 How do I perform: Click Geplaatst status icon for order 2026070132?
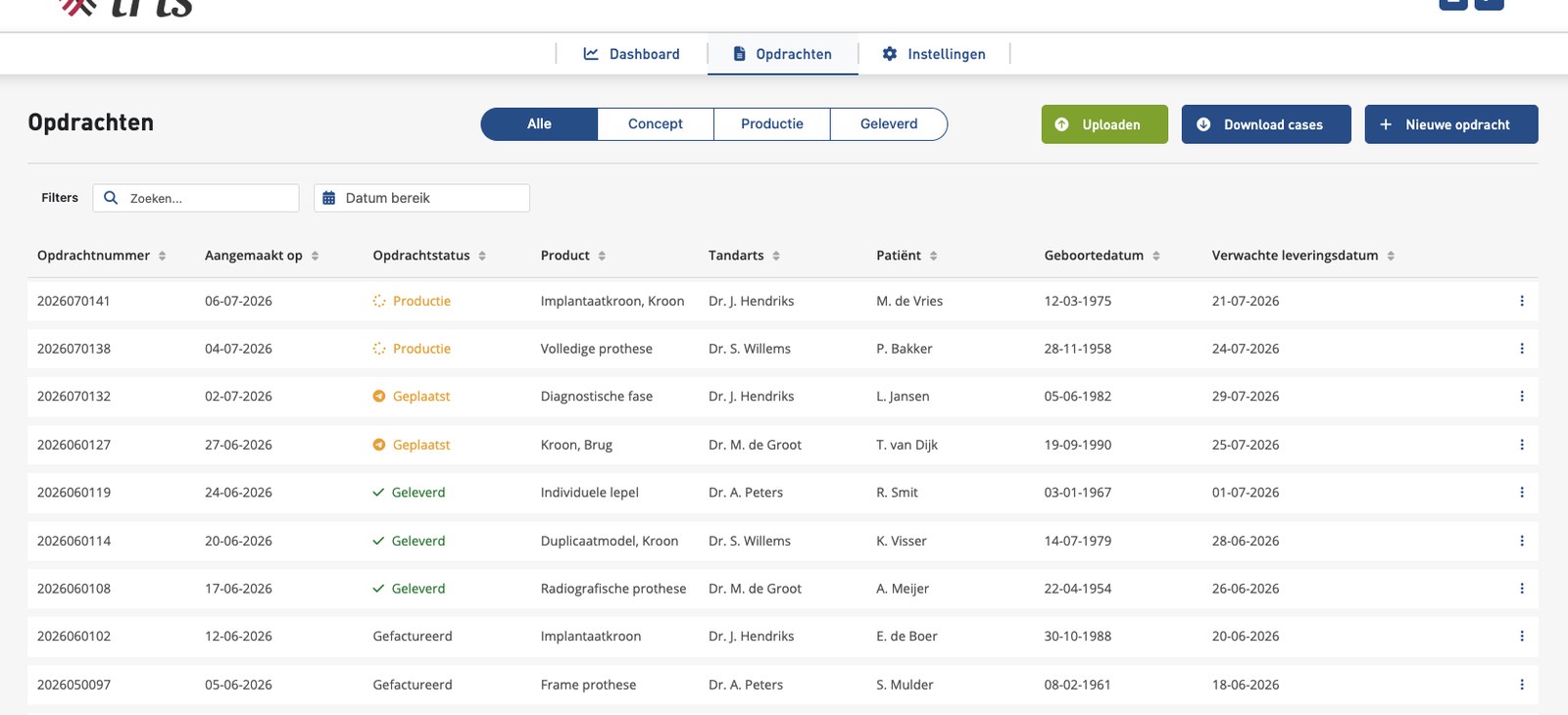[379, 397]
